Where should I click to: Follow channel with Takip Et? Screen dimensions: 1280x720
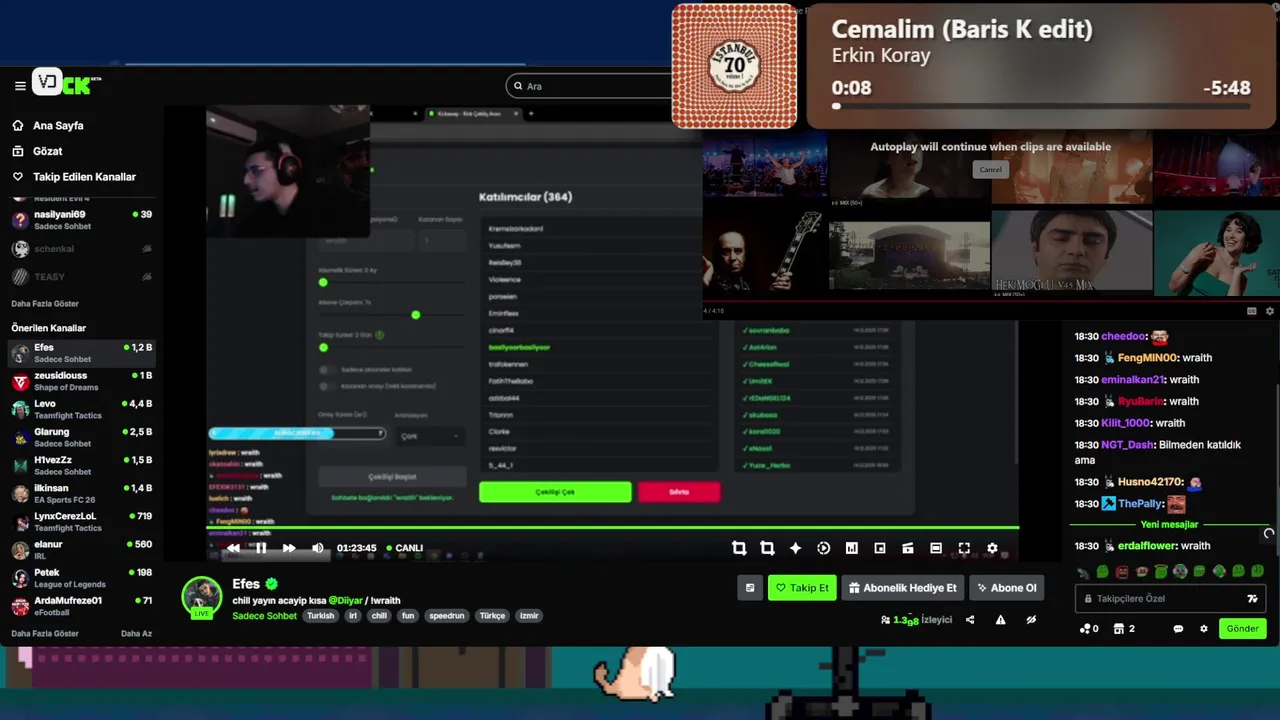point(802,588)
